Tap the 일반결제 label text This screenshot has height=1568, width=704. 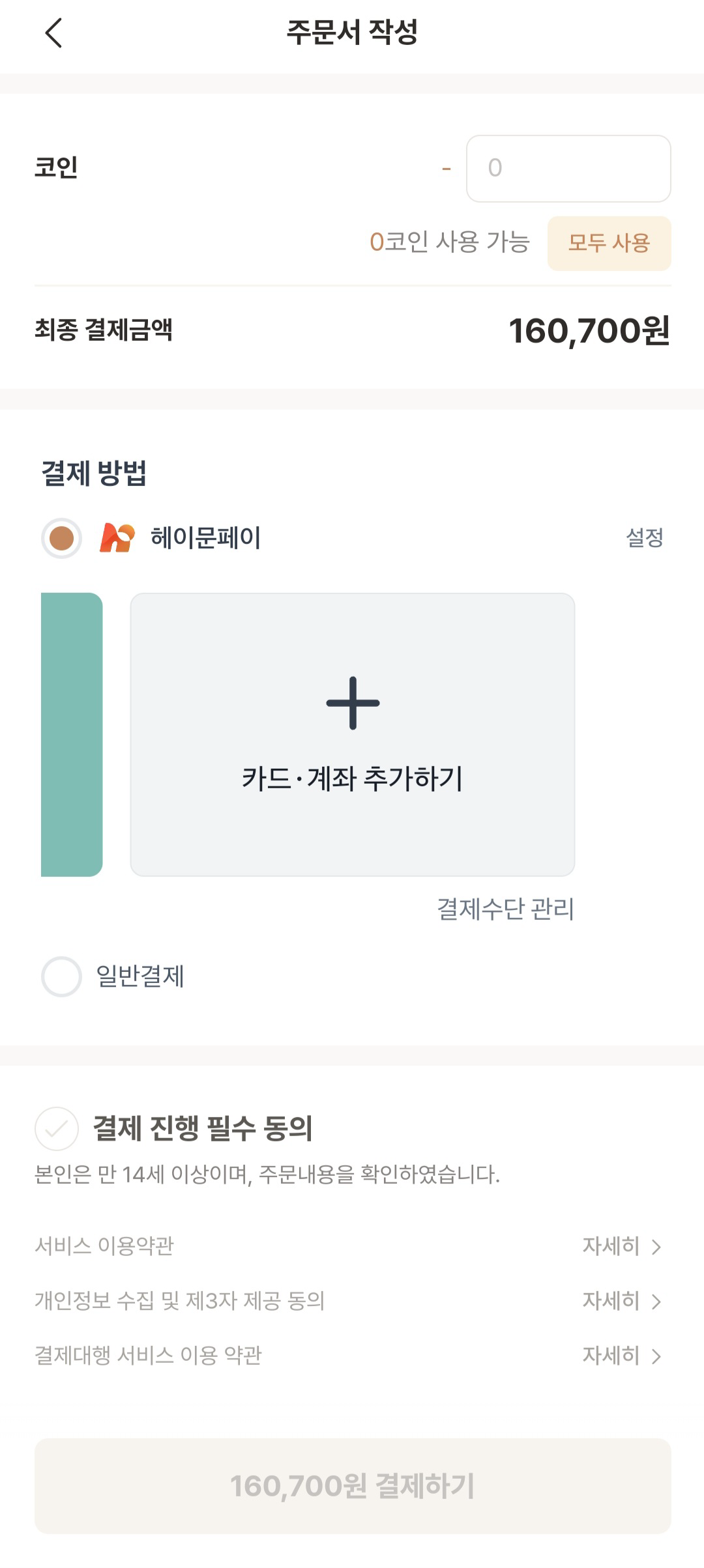pyautogui.click(x=140, y=976)
